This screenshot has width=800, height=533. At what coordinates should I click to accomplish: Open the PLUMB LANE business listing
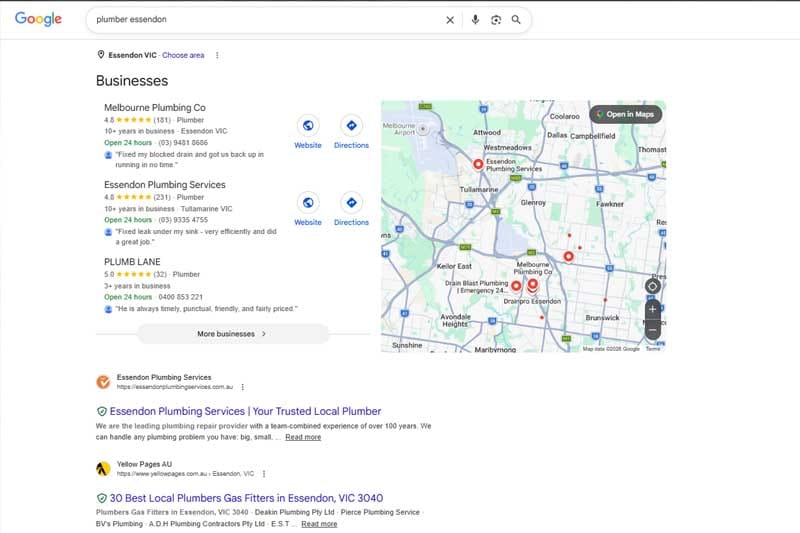click(132, 262)
